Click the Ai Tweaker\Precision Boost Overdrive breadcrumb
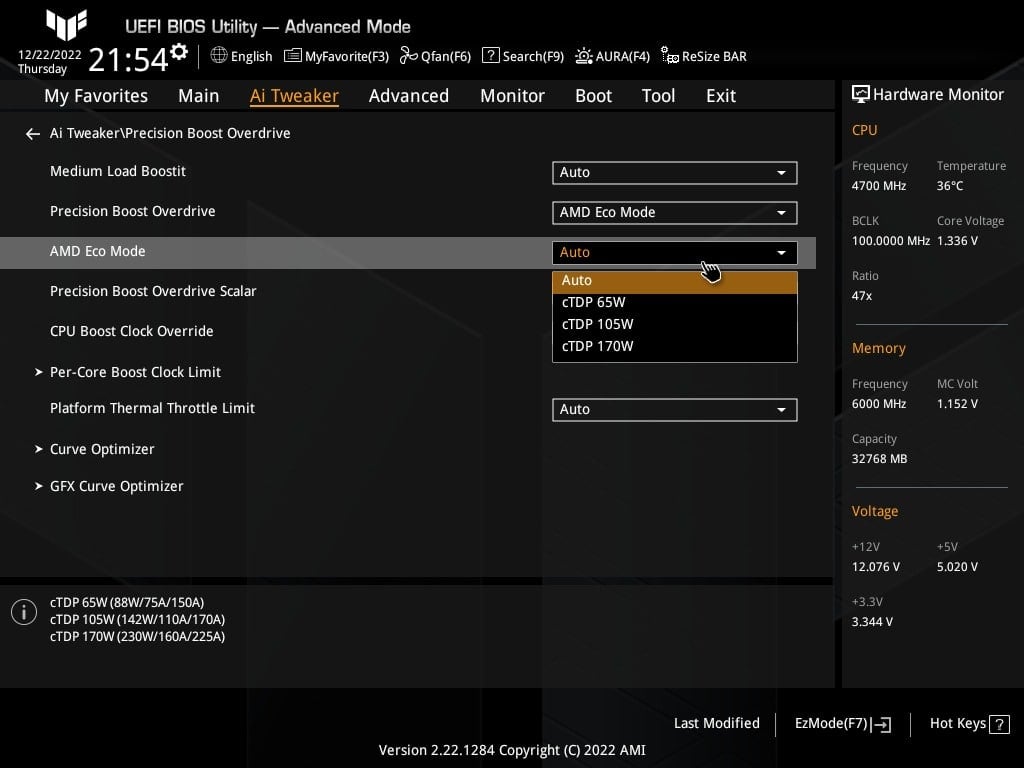1024x768 pixels. click(x=170, y=133)
